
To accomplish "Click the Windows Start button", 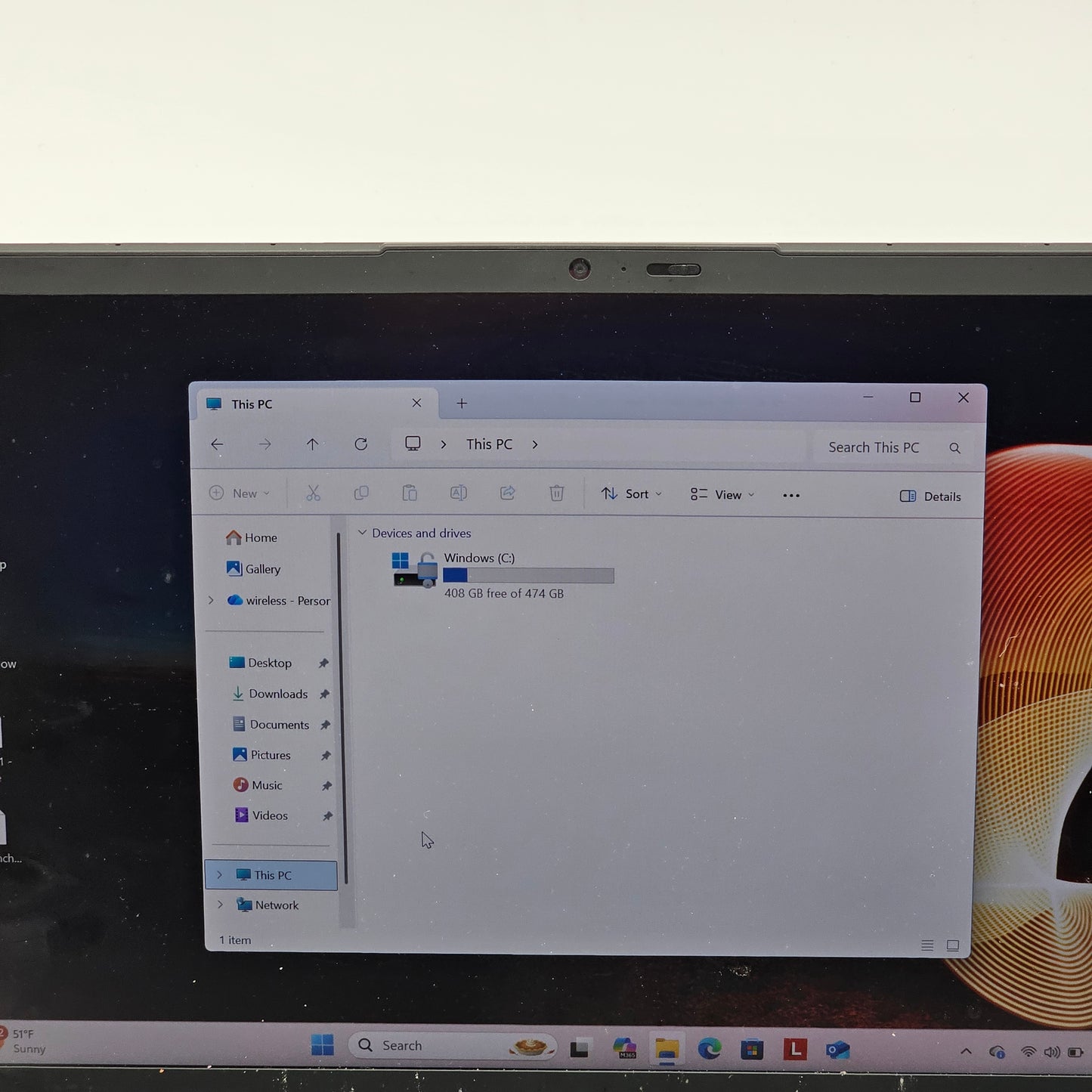I will (323, 1045).
